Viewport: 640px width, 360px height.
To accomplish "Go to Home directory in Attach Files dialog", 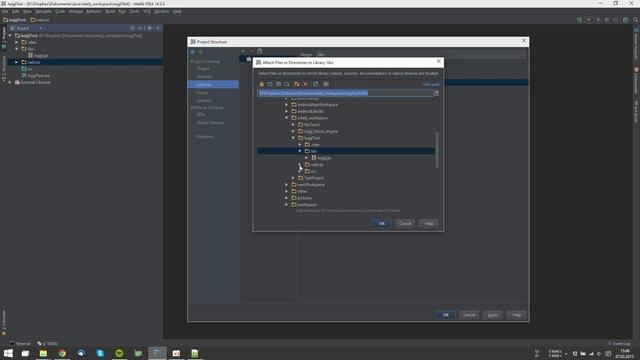I will (x=262, y=84).
